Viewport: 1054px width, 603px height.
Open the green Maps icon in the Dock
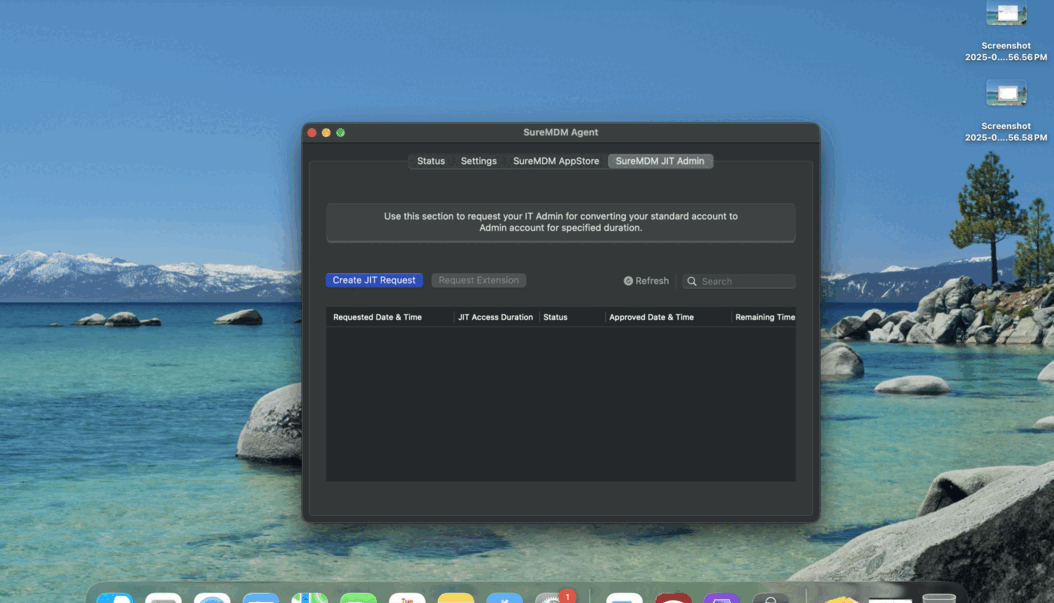click(309, 599)
